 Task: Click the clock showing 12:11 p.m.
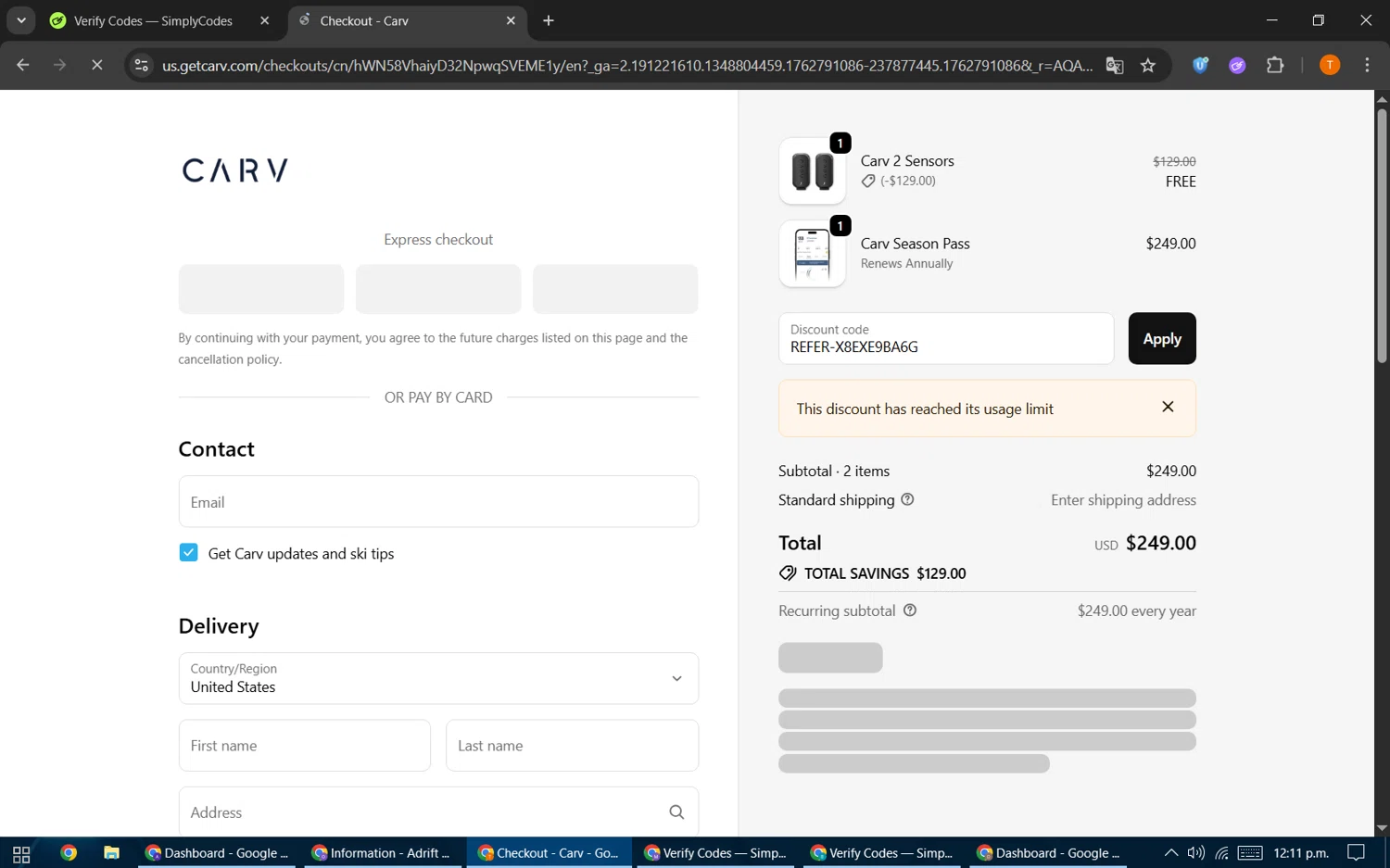1301,853
